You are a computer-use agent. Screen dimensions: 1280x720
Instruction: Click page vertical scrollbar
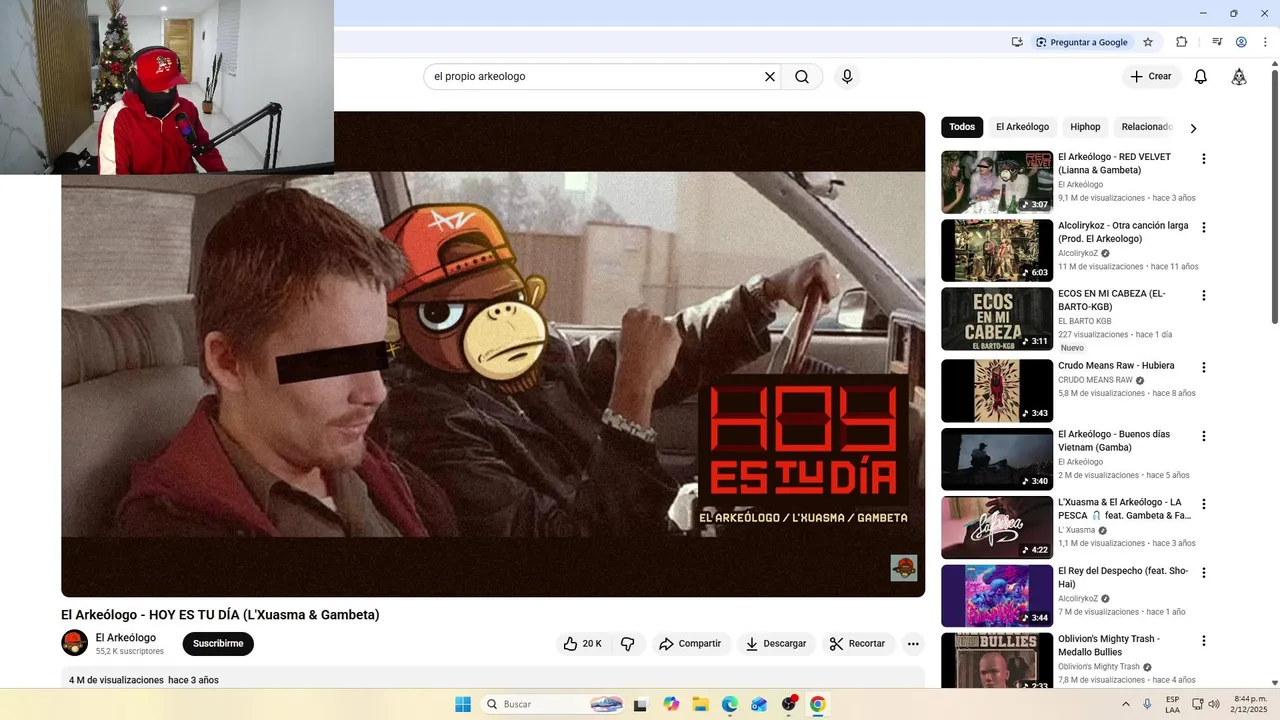1274,195
